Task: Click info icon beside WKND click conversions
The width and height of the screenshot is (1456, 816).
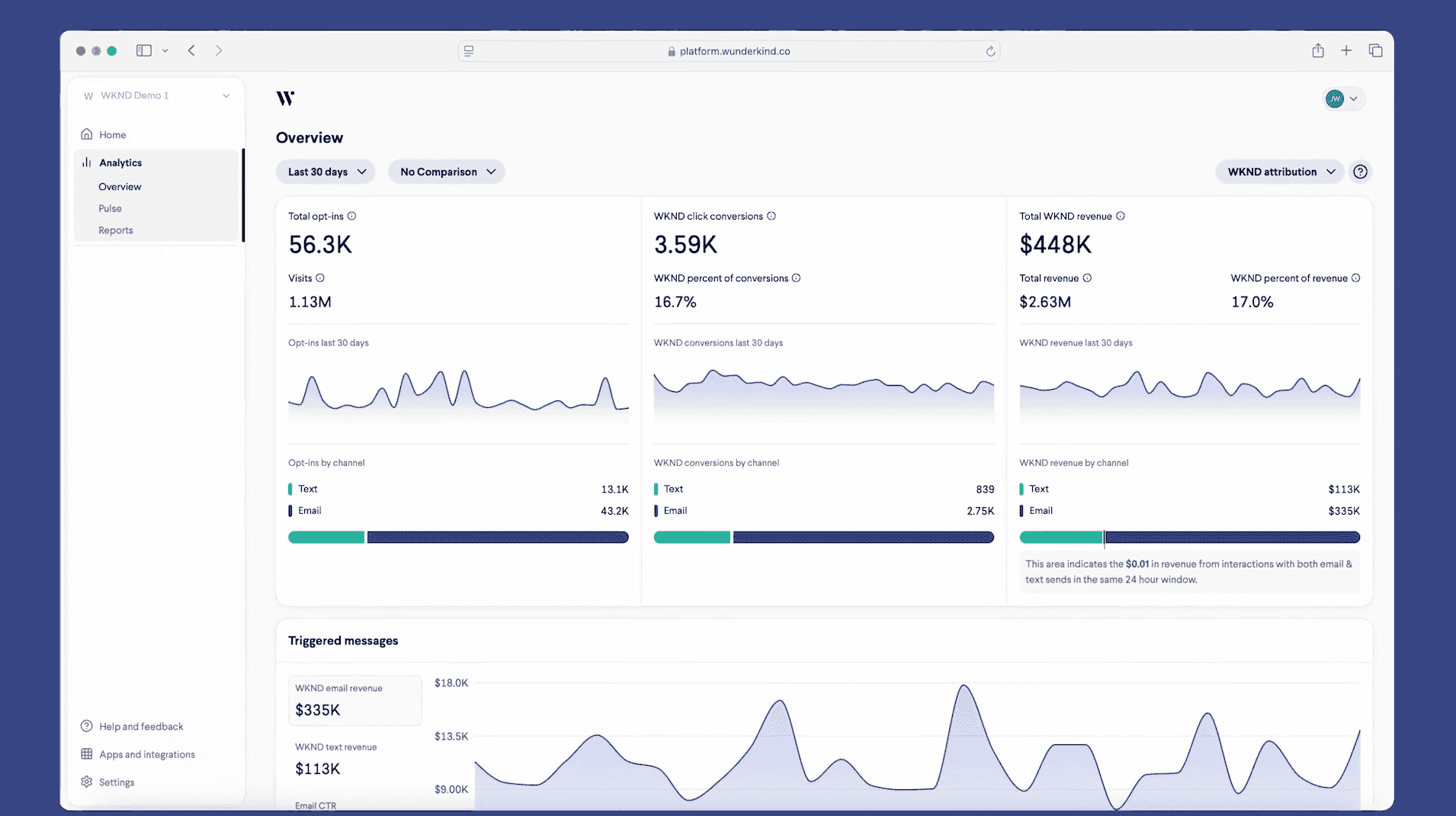Action: coord(771,216)
